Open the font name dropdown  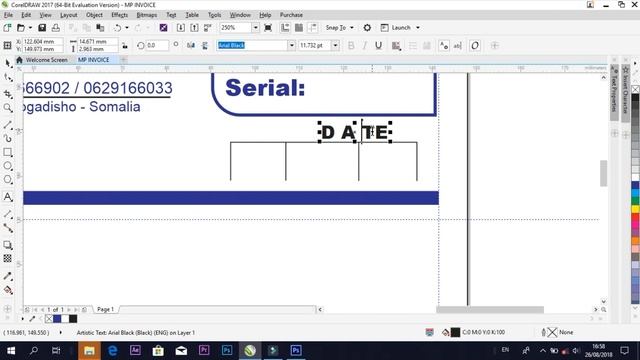[x=291, y=45]
